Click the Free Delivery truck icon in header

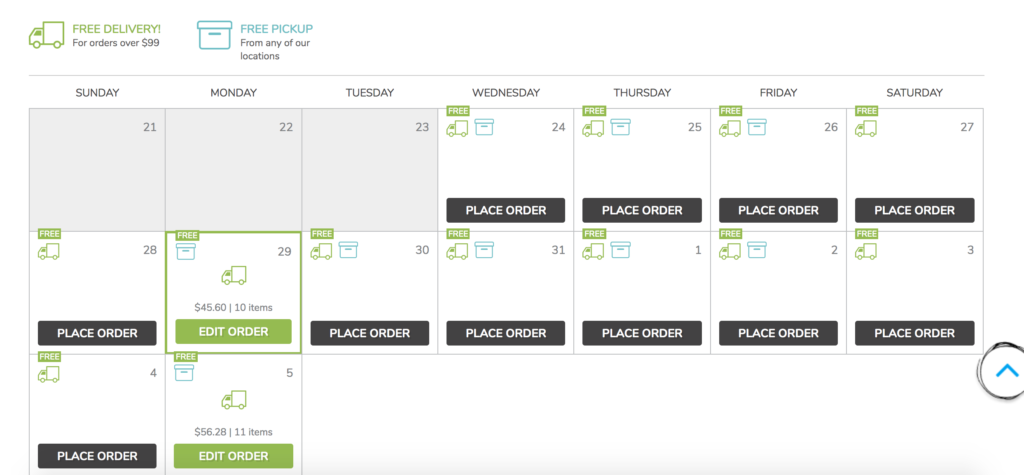click(x=46, y=35)
